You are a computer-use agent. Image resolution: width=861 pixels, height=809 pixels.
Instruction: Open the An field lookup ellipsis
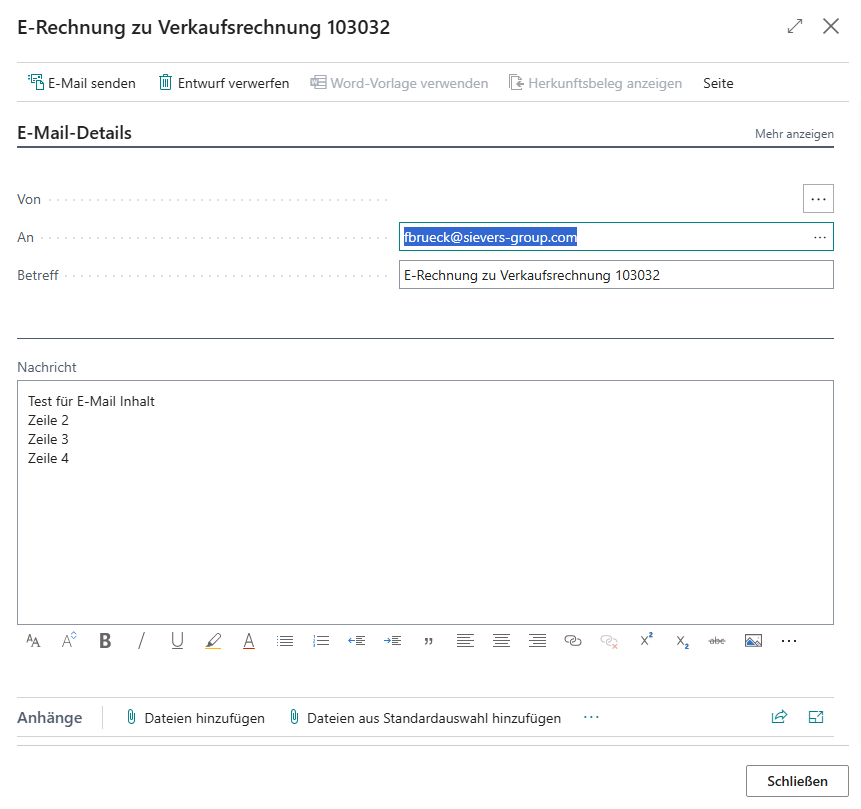click(820, 236)
